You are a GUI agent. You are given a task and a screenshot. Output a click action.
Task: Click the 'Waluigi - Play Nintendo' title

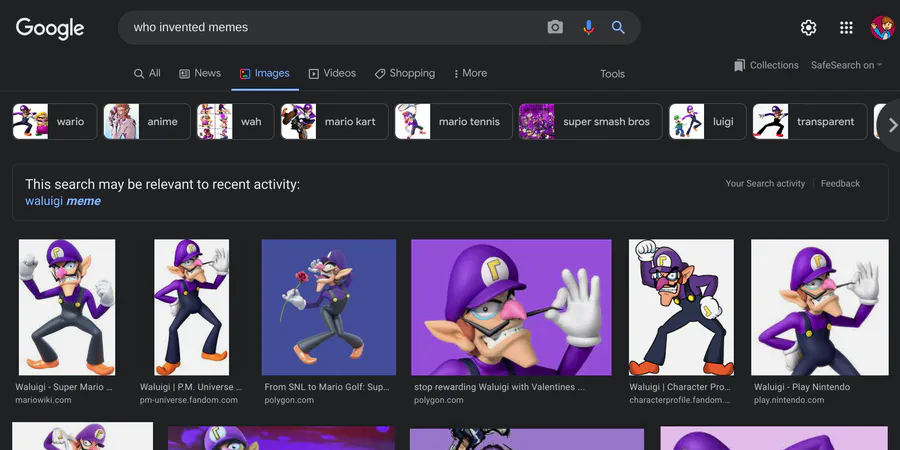pos(802,387)
